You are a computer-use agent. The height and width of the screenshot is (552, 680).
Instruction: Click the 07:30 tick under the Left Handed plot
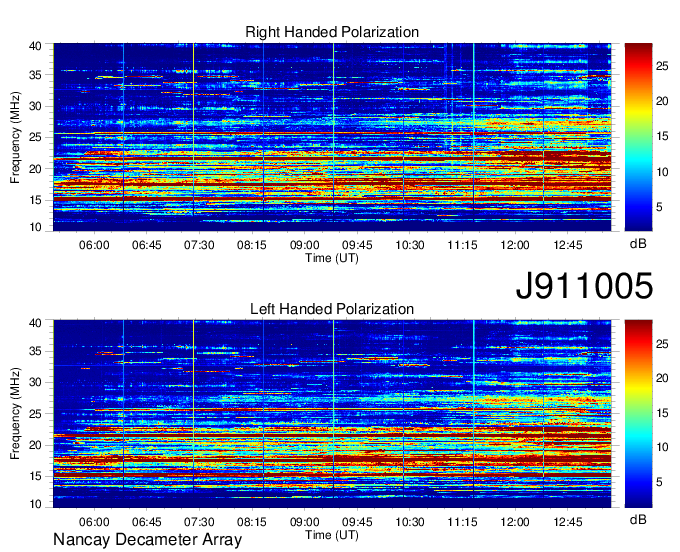coord(199,522)
